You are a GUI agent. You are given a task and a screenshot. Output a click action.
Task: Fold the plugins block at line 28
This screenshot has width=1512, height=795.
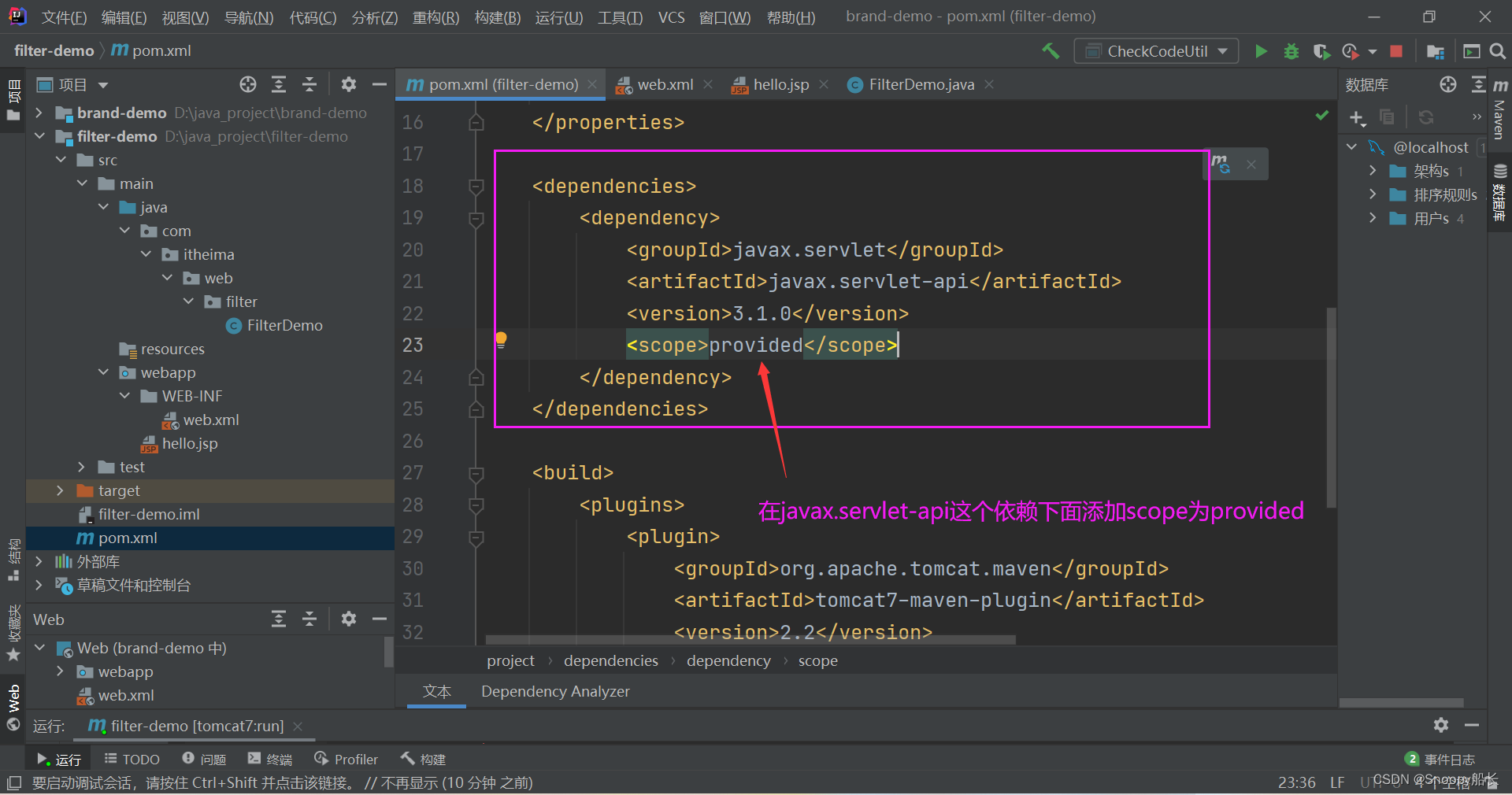tap(476, 505)
